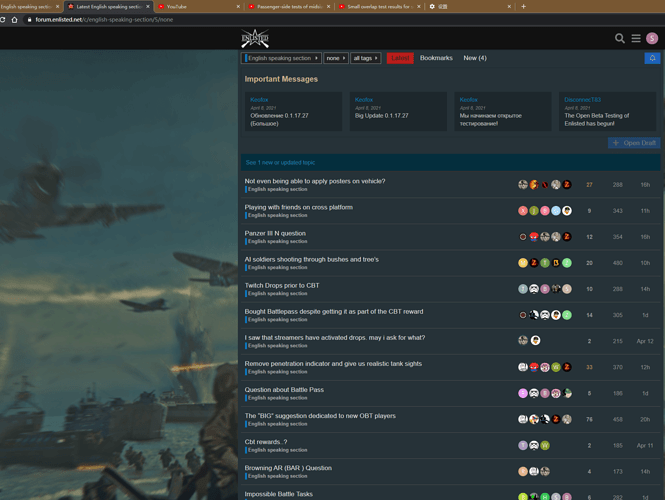This screenshot has height=500, width=665.
Task: Click first poster avatar on Cbt rewards topic
Action: point(523,445)
